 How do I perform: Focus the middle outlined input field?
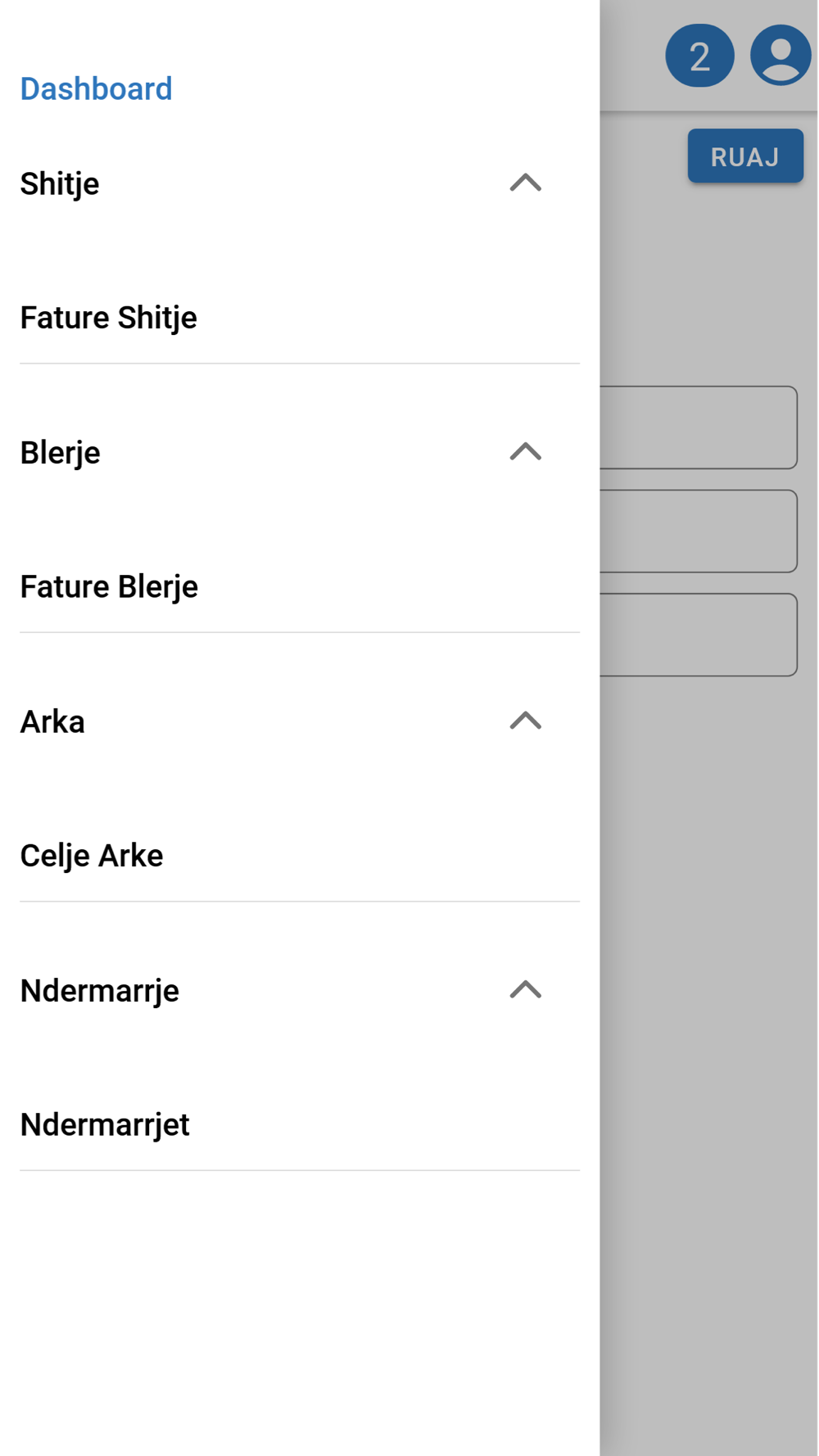698,531
